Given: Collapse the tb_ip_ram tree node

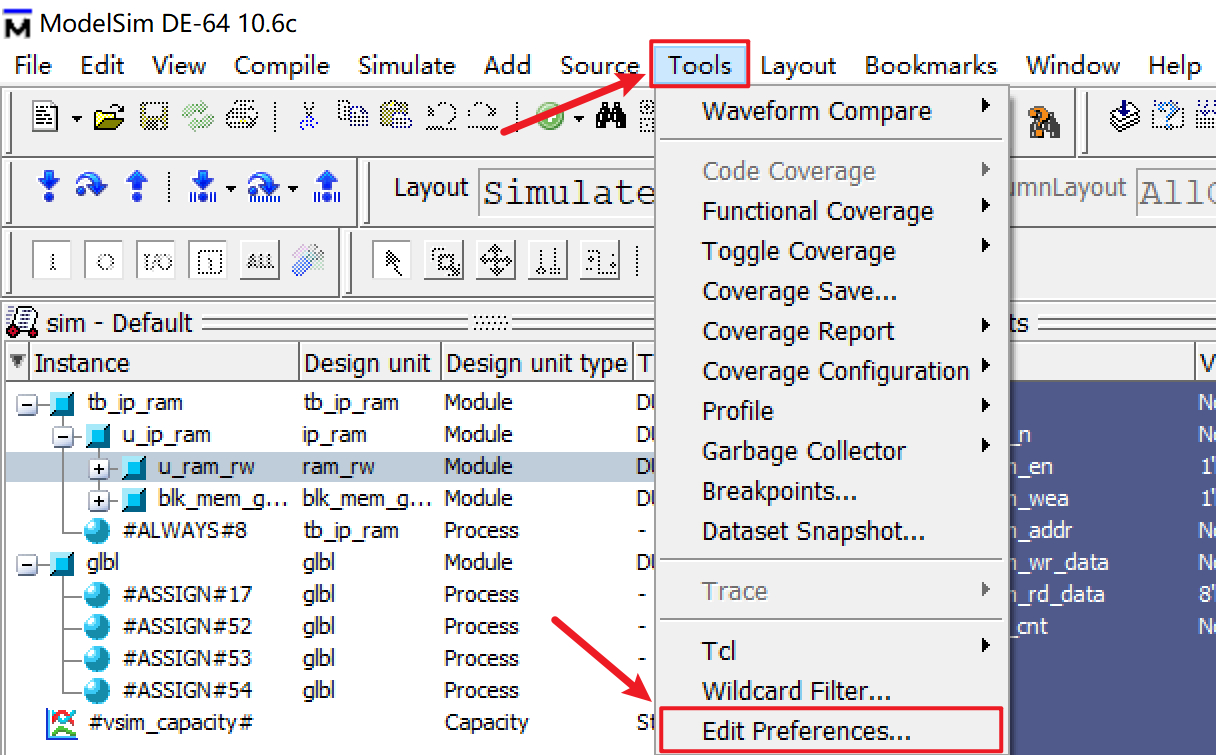Looking at the screenshot, I should coord(27,403).
